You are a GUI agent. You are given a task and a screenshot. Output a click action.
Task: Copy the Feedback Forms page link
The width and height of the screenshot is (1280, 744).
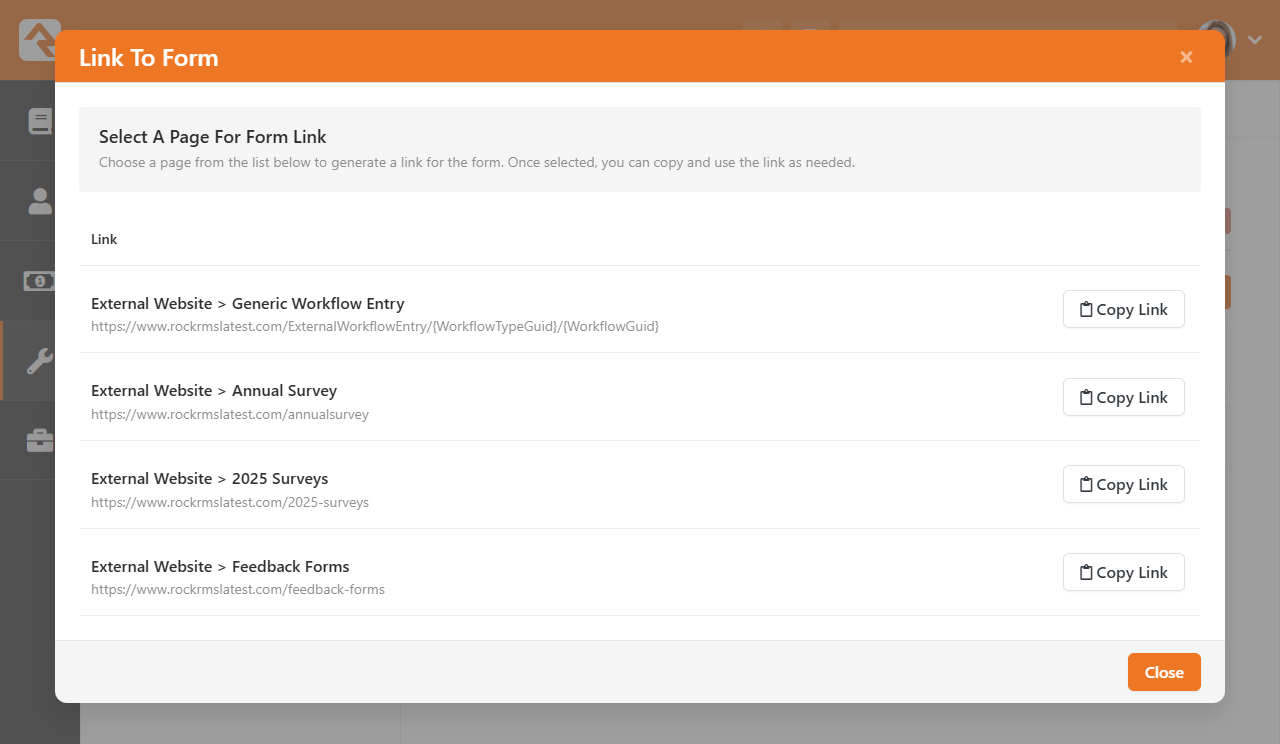[x=1123, y=573]
